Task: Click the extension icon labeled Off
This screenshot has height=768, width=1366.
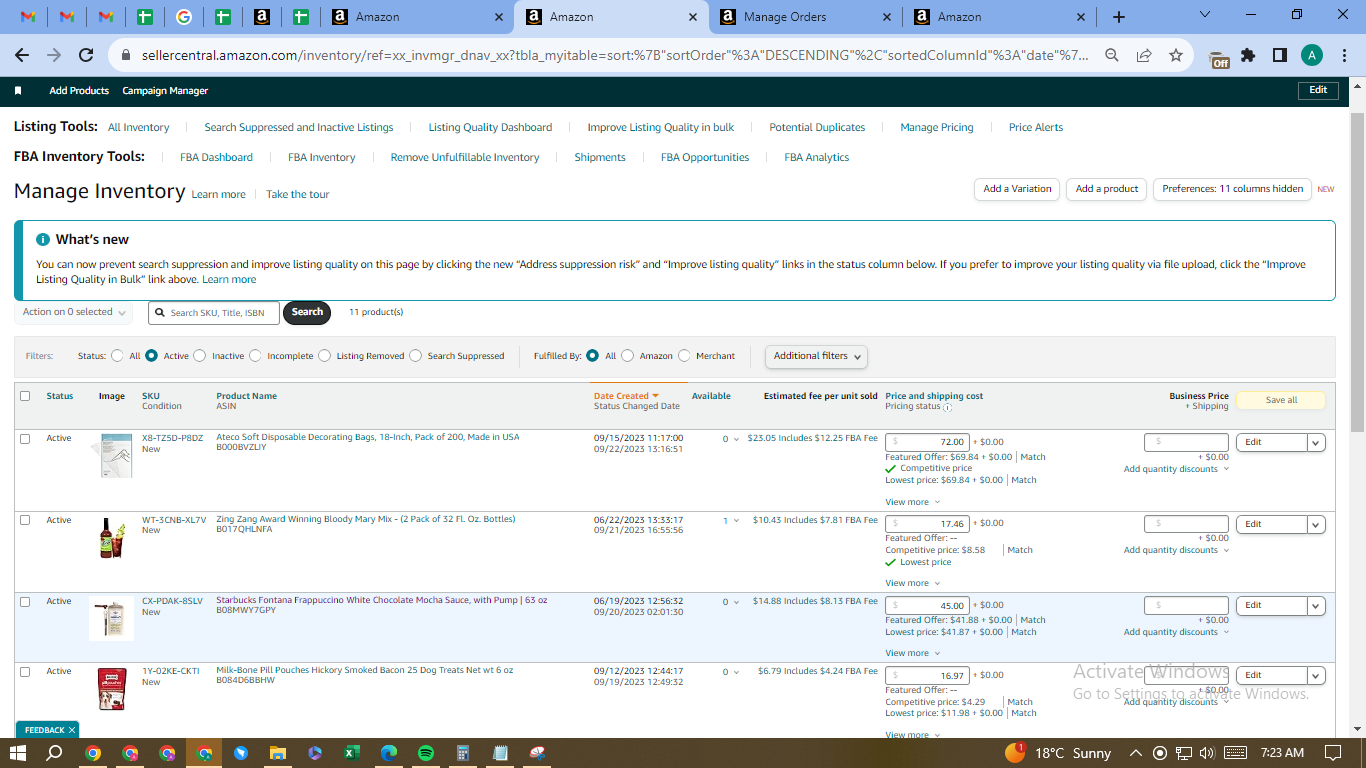Action: [x=1219, y=58]
